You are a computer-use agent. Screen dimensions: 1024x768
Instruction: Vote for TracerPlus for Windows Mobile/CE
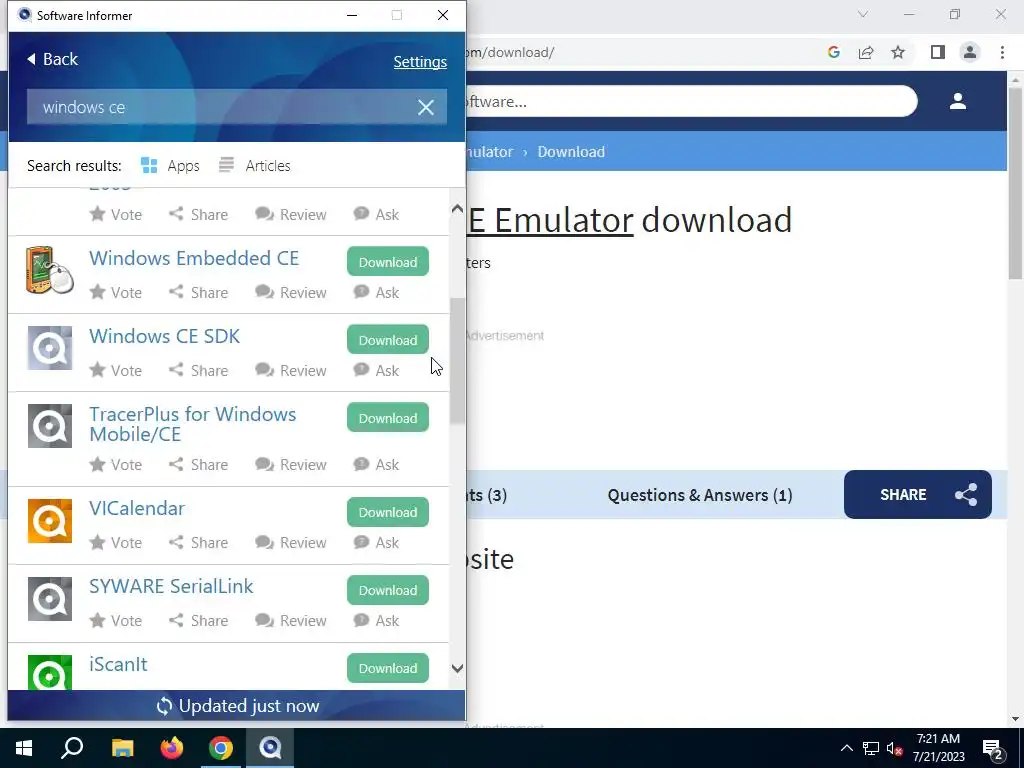pyautogui.click(x=116, y=464)
